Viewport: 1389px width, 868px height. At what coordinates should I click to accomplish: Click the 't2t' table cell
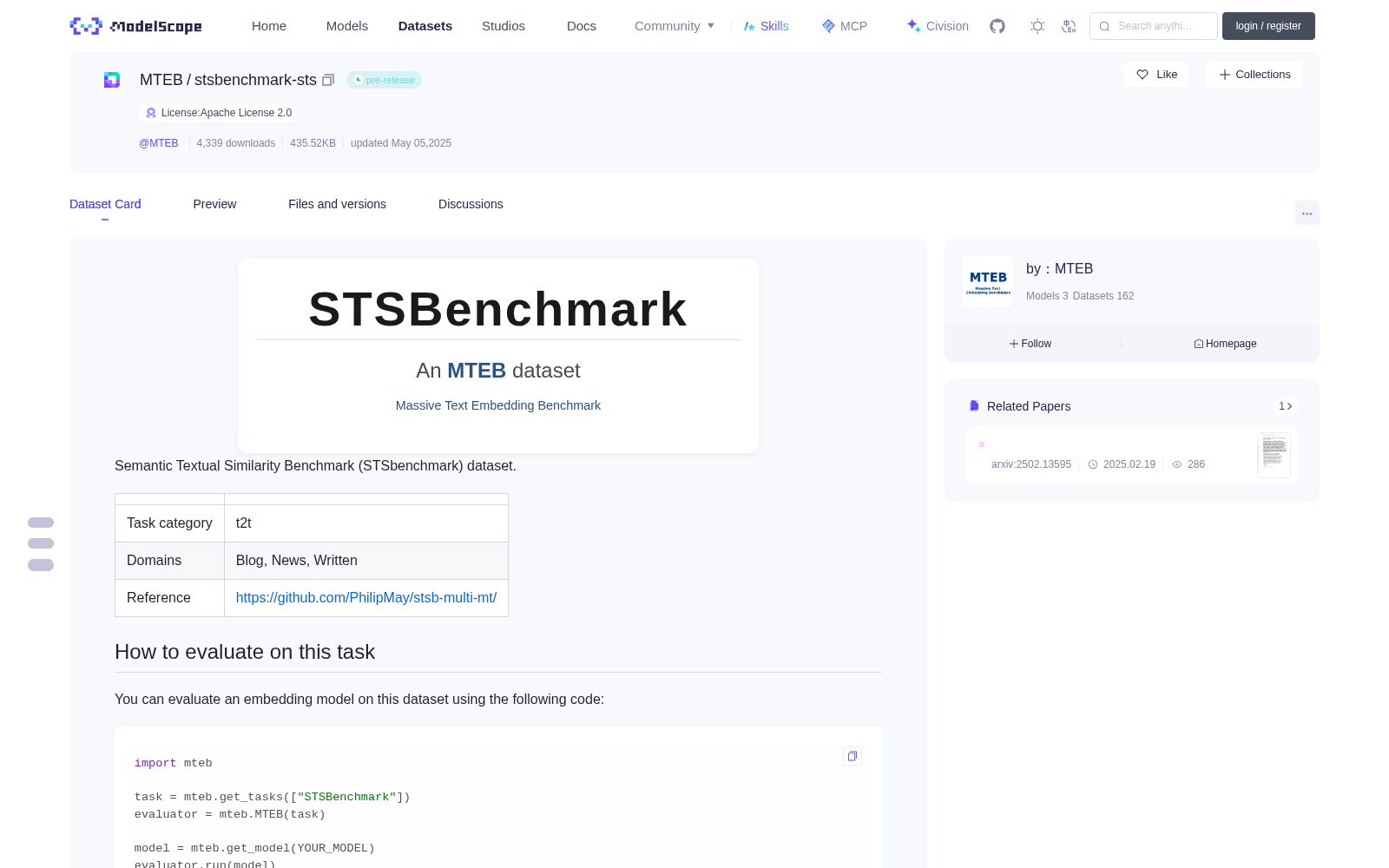(366, 523)
